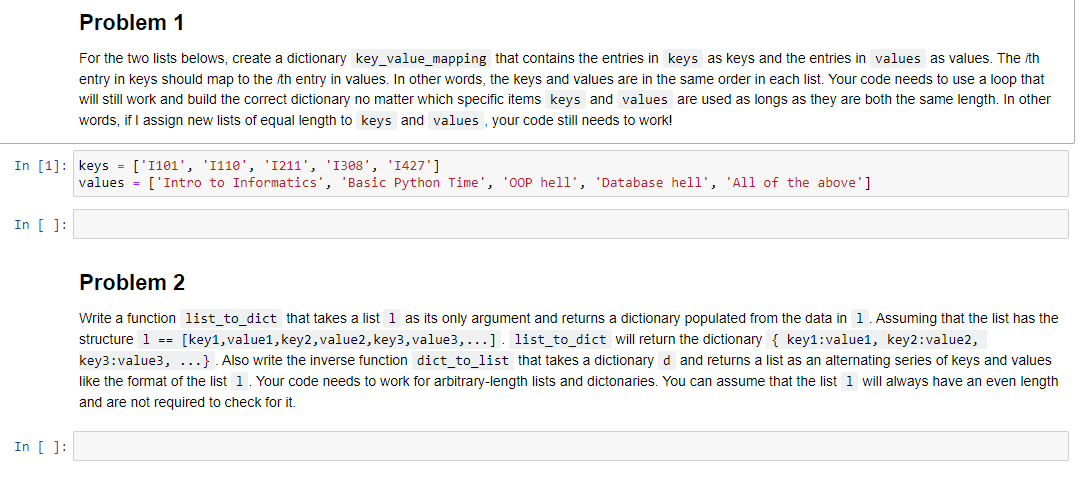Click the string 'Database hell'
The image size is (1082, 488).
point(652,183)
